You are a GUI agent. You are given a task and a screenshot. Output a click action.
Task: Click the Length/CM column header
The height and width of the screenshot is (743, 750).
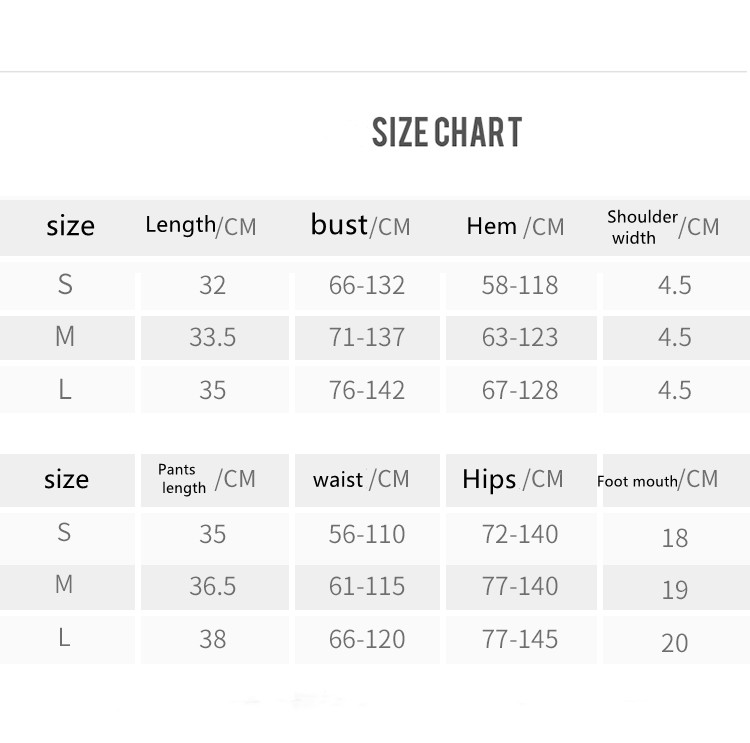[x=201, y=226]
